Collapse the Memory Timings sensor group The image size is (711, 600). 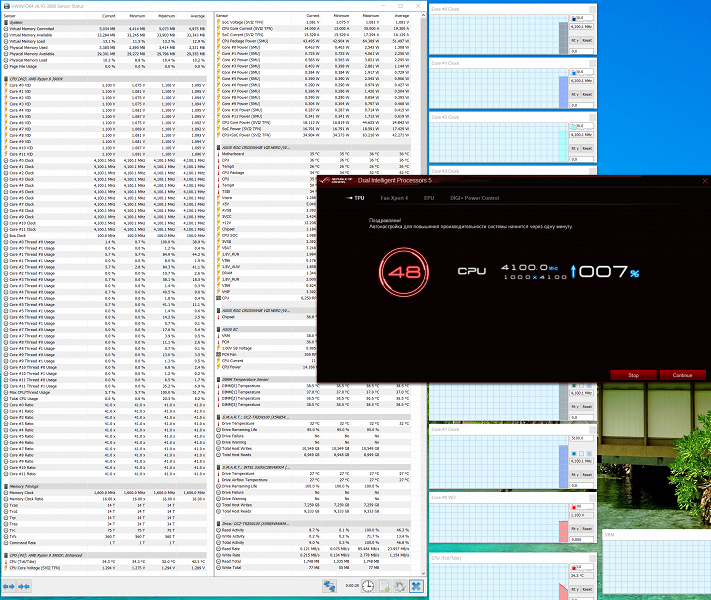105,486
